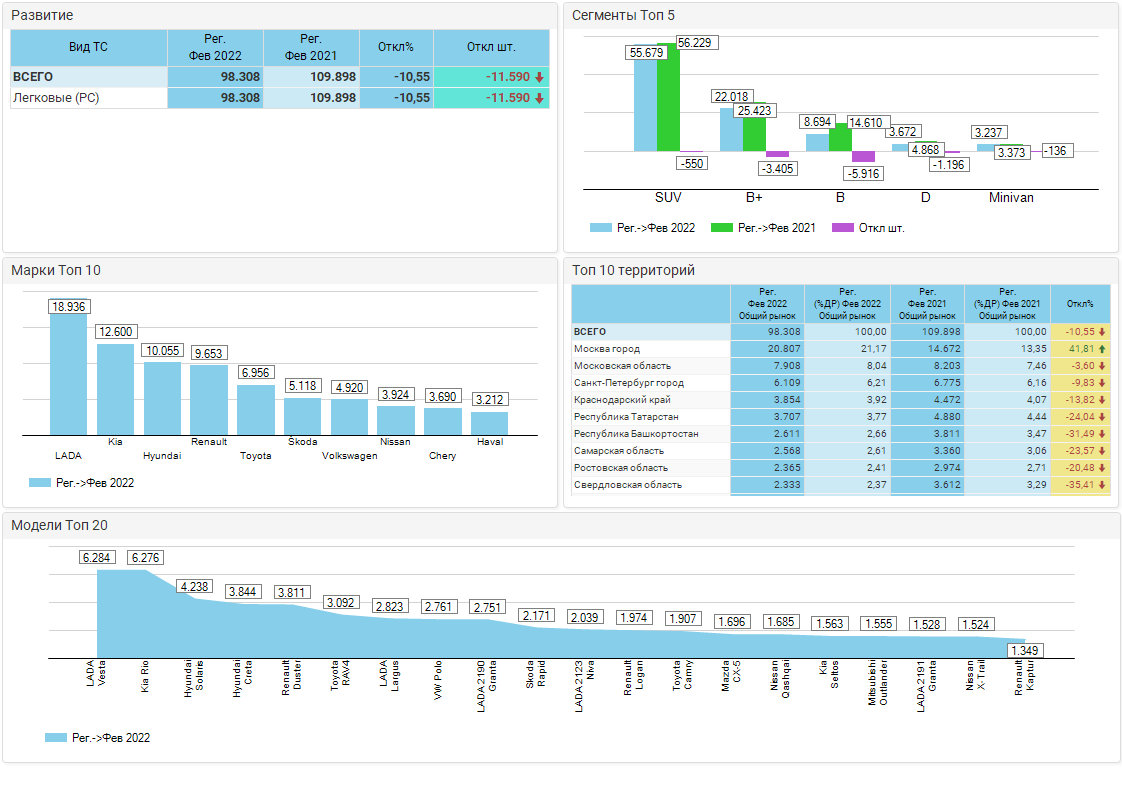Select the Москва город row label
The height and width of the screenshot is (793, 1122).
point(607,349)
